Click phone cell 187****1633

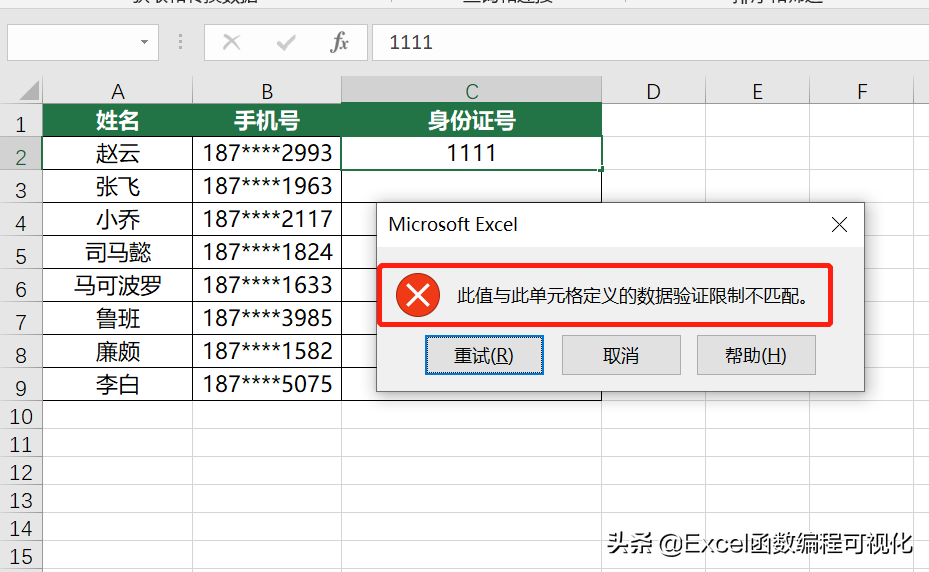[267, 285]
